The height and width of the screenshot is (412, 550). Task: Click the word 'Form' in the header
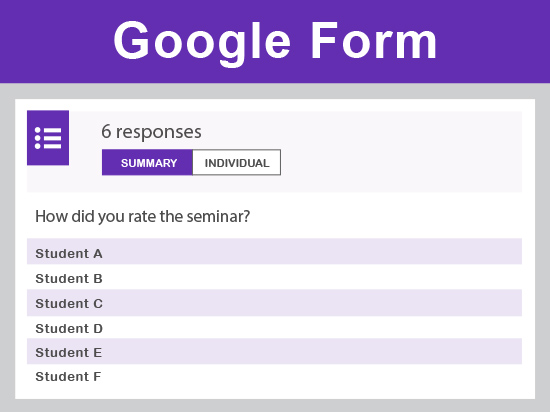coord(374,40)
